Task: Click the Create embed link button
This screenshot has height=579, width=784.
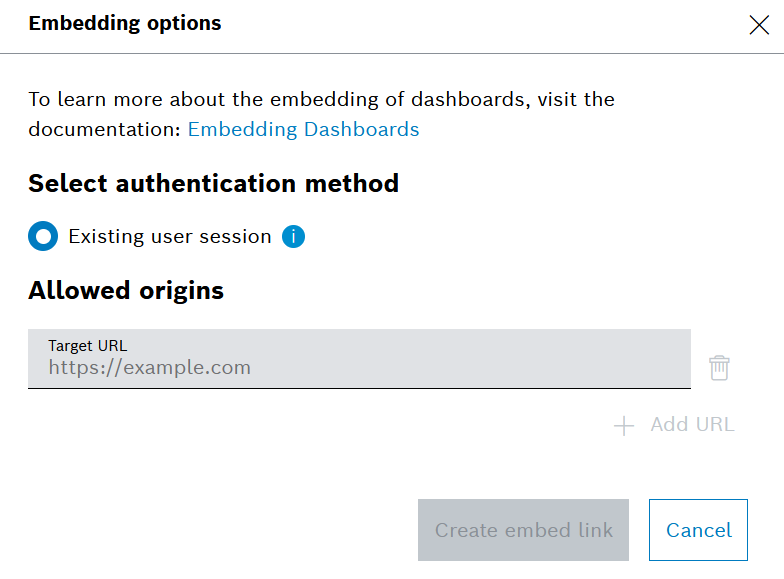Action: [x=523, y=530]
